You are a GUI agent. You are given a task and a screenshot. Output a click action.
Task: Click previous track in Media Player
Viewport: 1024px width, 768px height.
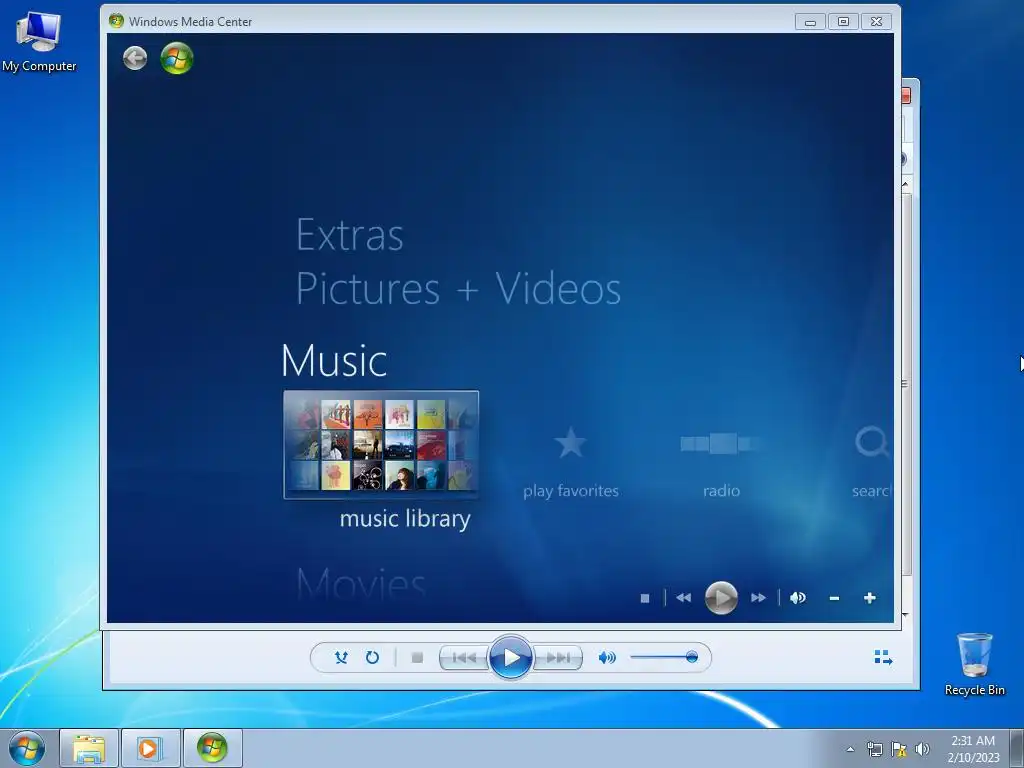click(464, 658)
